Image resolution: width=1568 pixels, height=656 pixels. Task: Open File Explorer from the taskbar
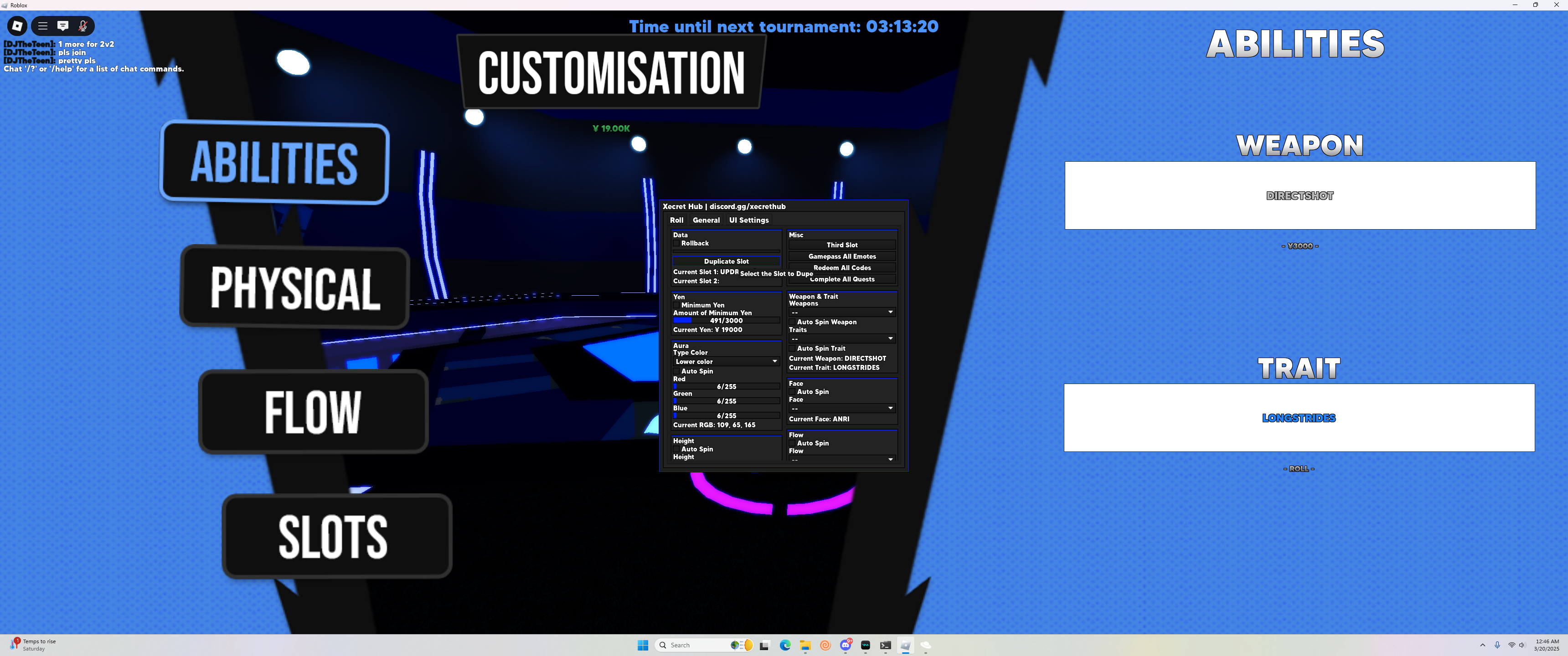(x=805, y=645)
